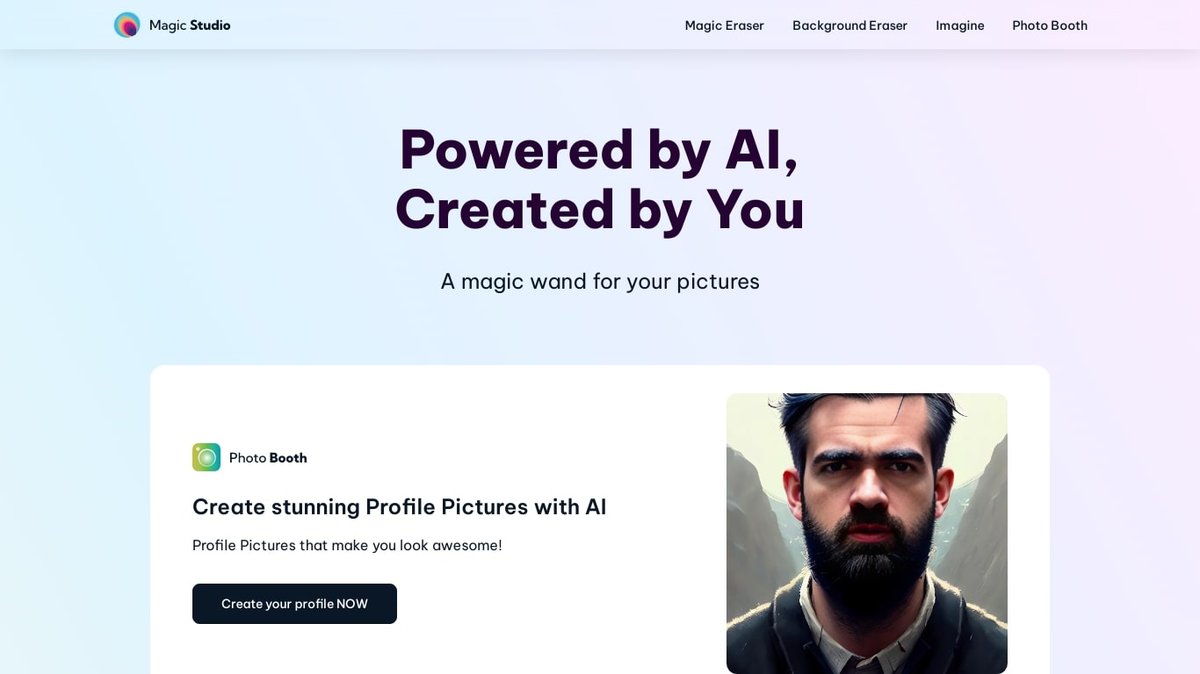Navigate to Background Eraser
Screen dimensions: 1200x674
(849, 25)
